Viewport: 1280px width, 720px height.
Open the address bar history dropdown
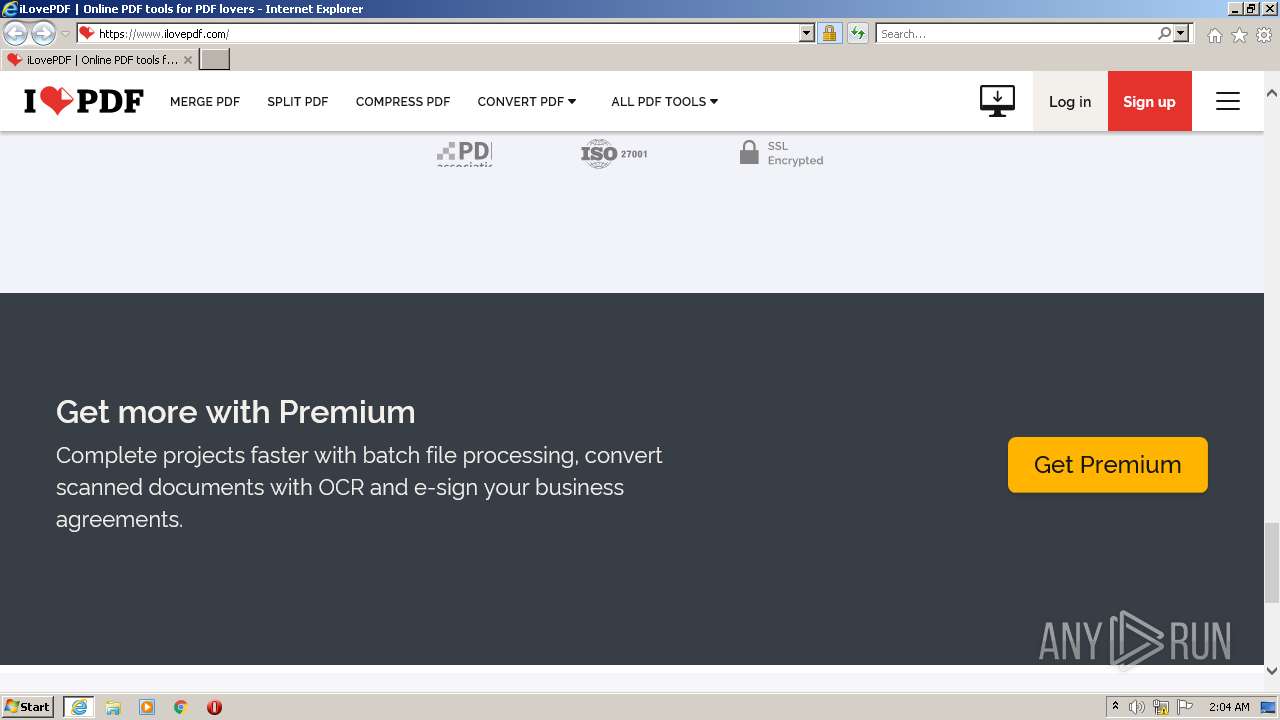(807, 33)
